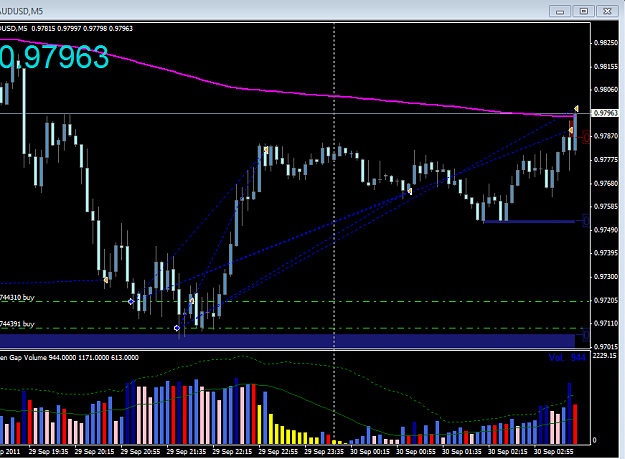Select the navy horizontal line near 0.97585
Image resolution: width=625 pixels, height=459 pixels.
click(x=529, y=222)
